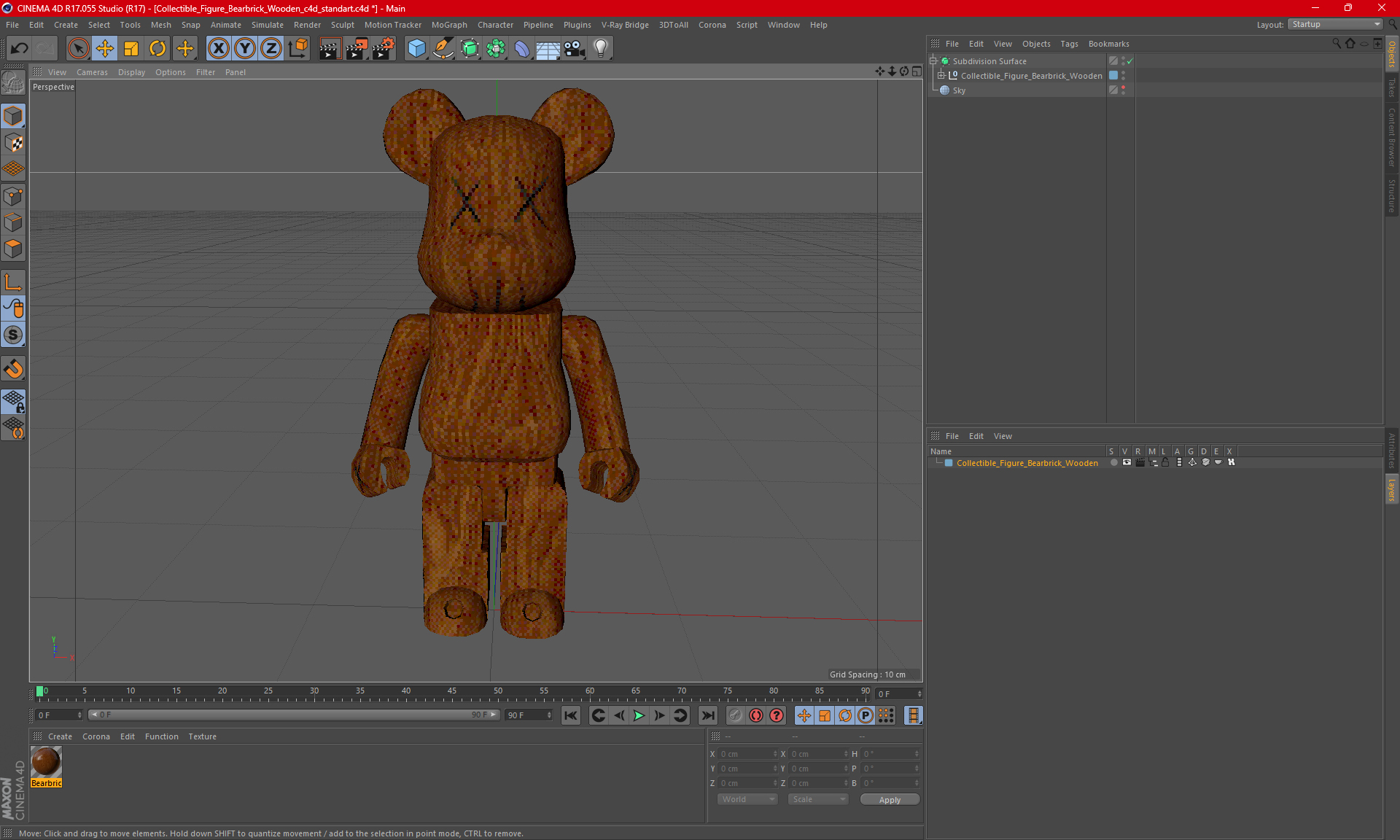This screenshot has height=840, width=1400.
Task: Open the World coordinate dropdown
Action: pyautogui.click(x=747, y=799)
